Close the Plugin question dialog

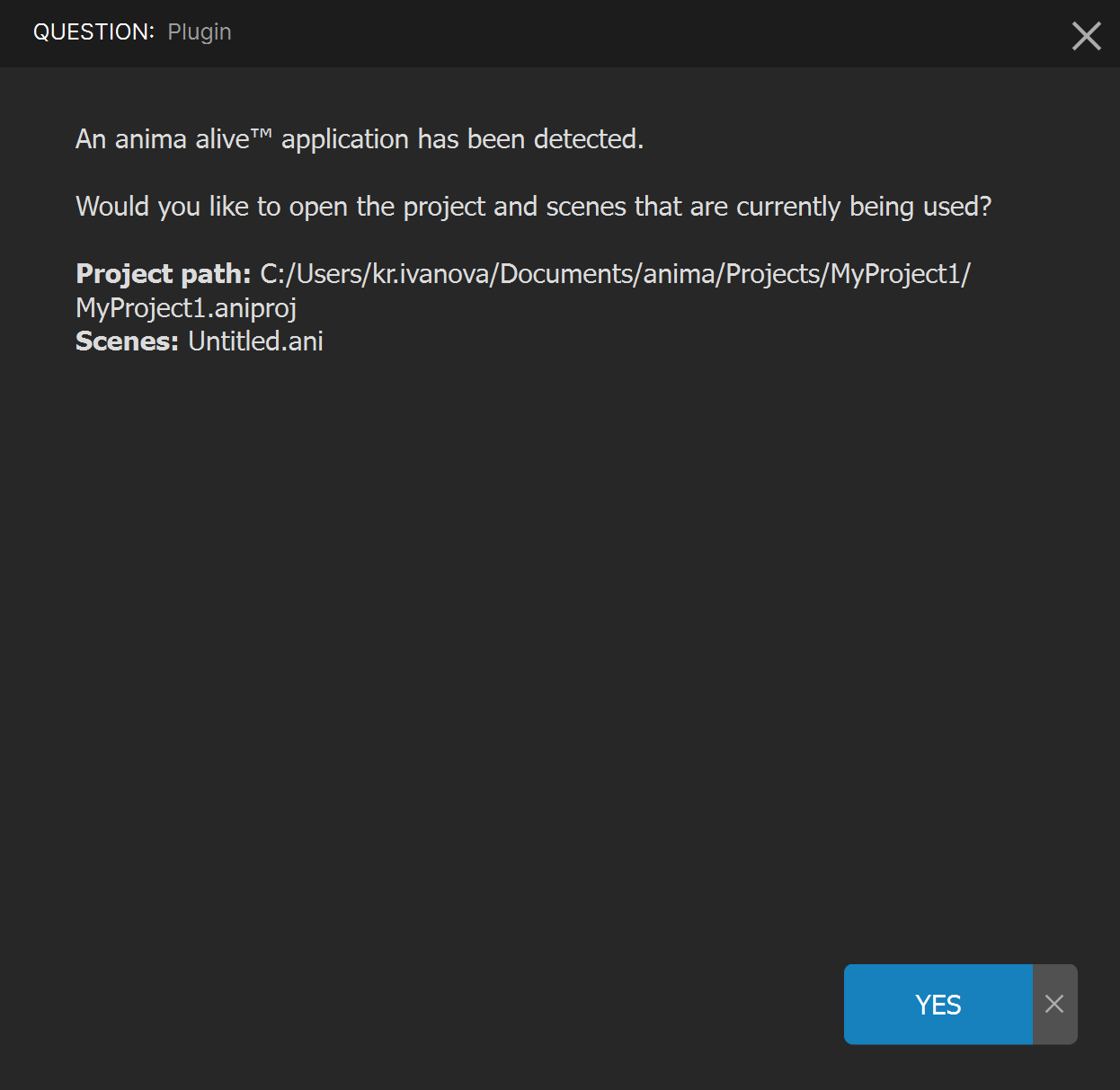(x=1086, y=35)
